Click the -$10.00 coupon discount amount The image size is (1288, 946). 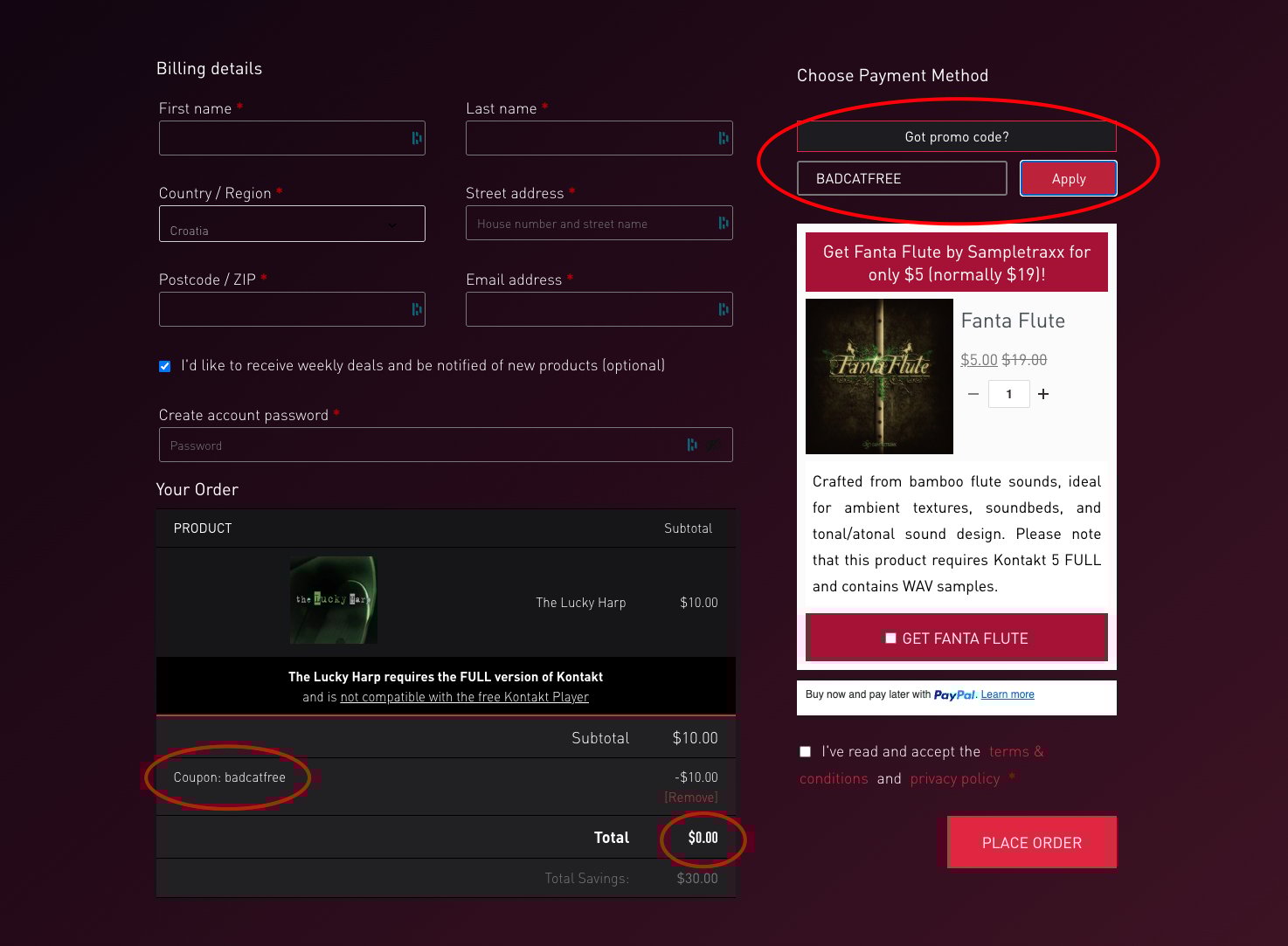696,777
